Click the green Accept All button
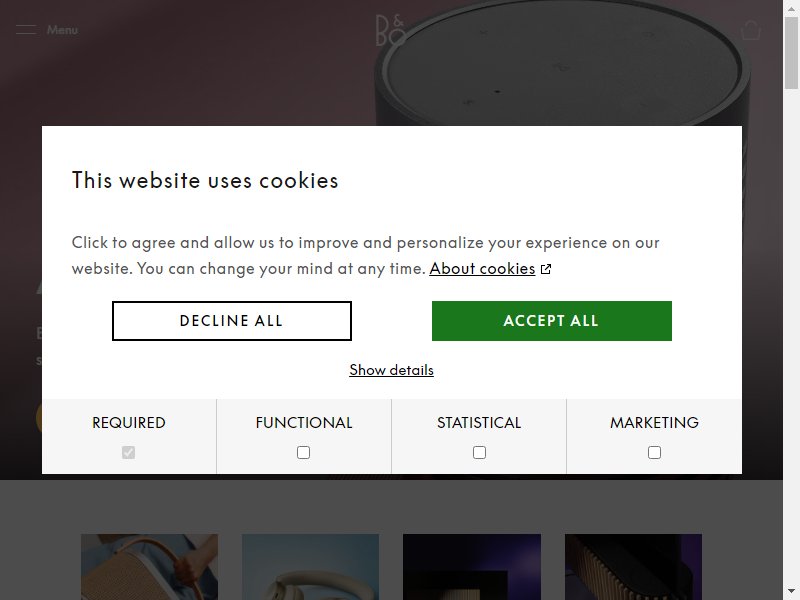The width and height of the screenshot is (800, 600). (x=552, y=321)
